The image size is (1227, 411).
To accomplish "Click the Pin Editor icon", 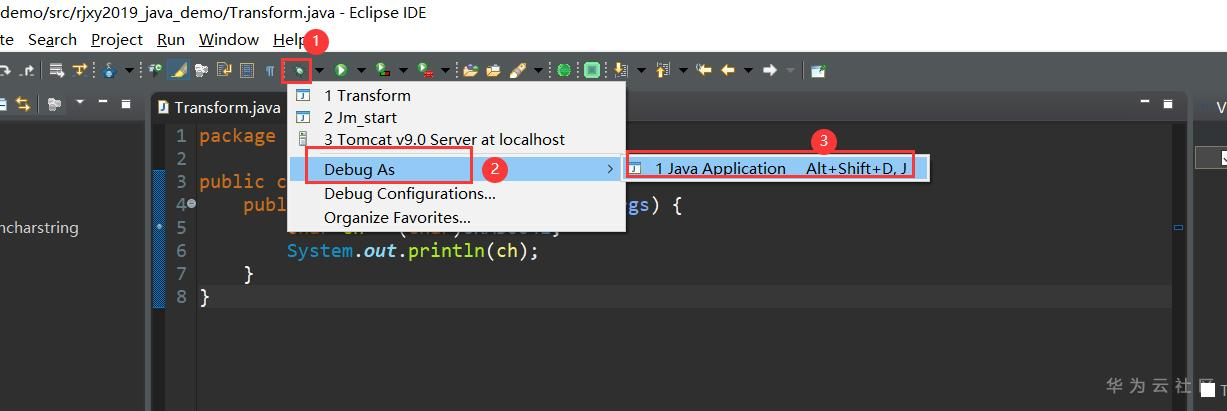I will point(818,70).
